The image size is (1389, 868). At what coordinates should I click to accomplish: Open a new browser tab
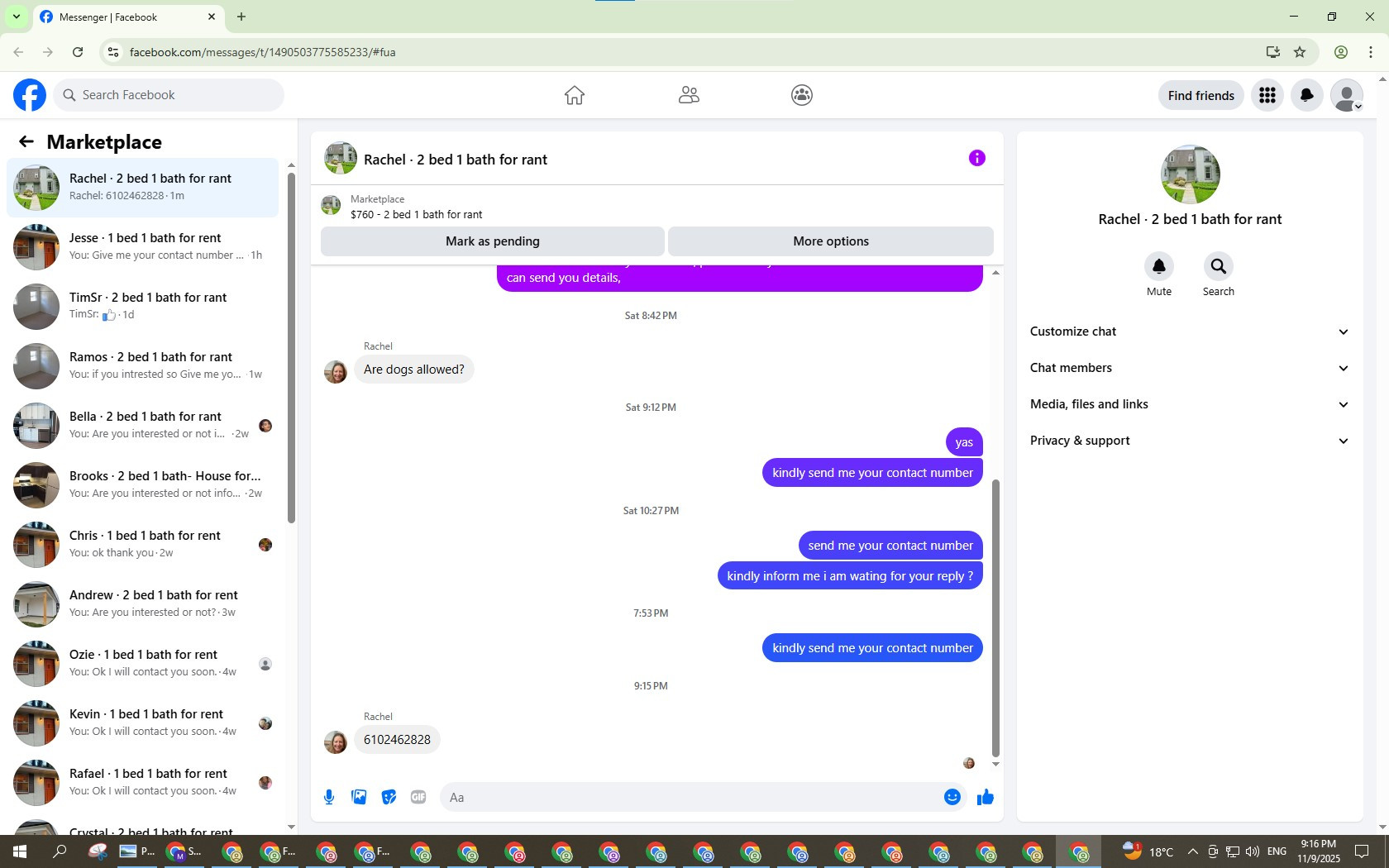click(241, 17)
